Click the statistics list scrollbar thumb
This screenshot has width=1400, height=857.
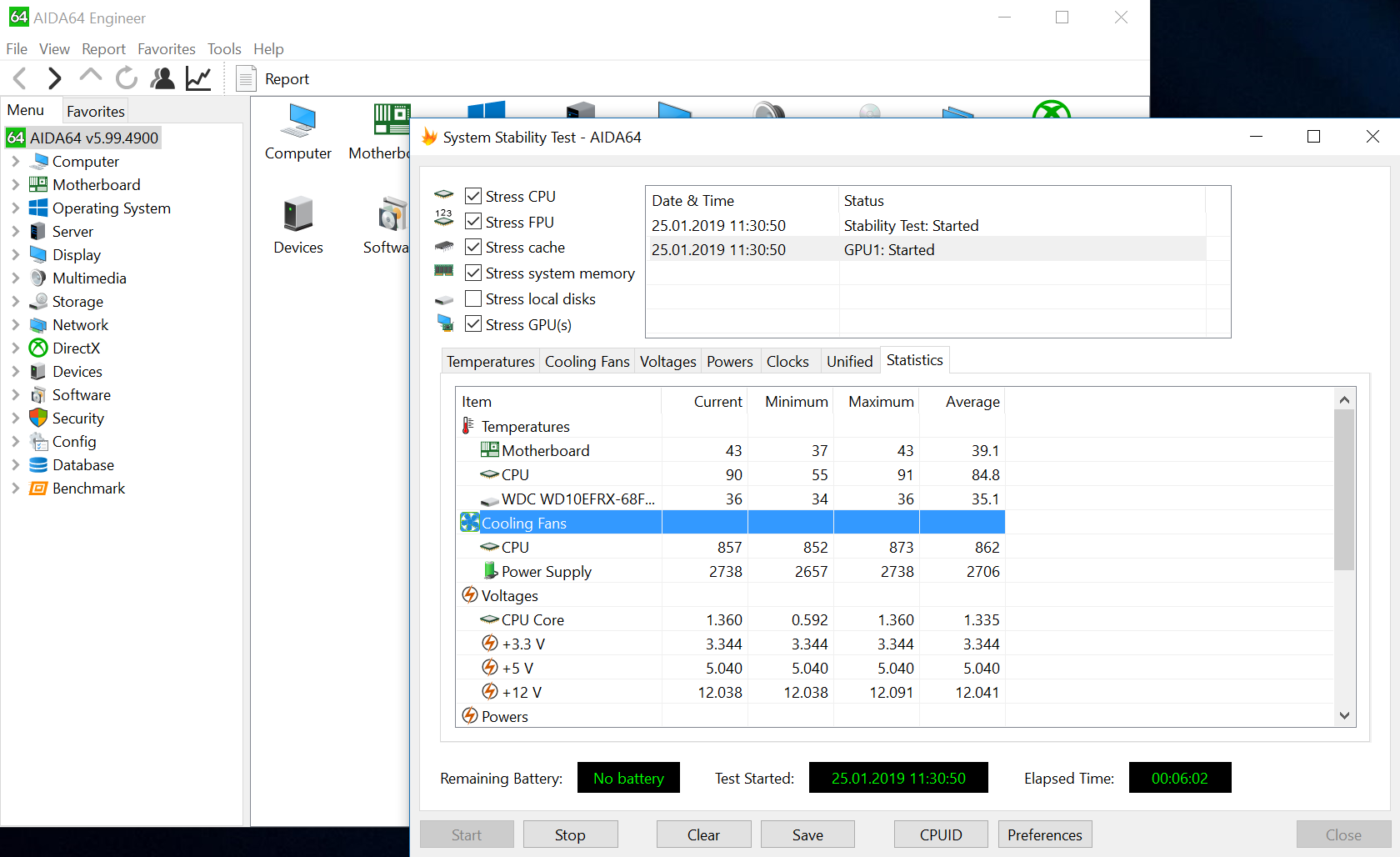click(1344, 490)
